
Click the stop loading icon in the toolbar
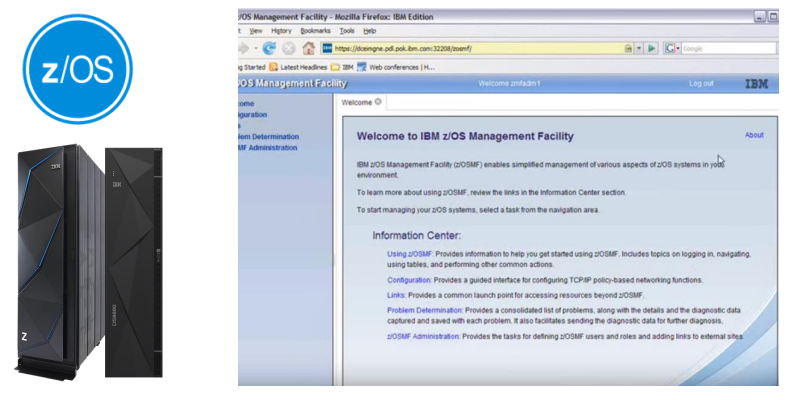(x=289, y=49)
